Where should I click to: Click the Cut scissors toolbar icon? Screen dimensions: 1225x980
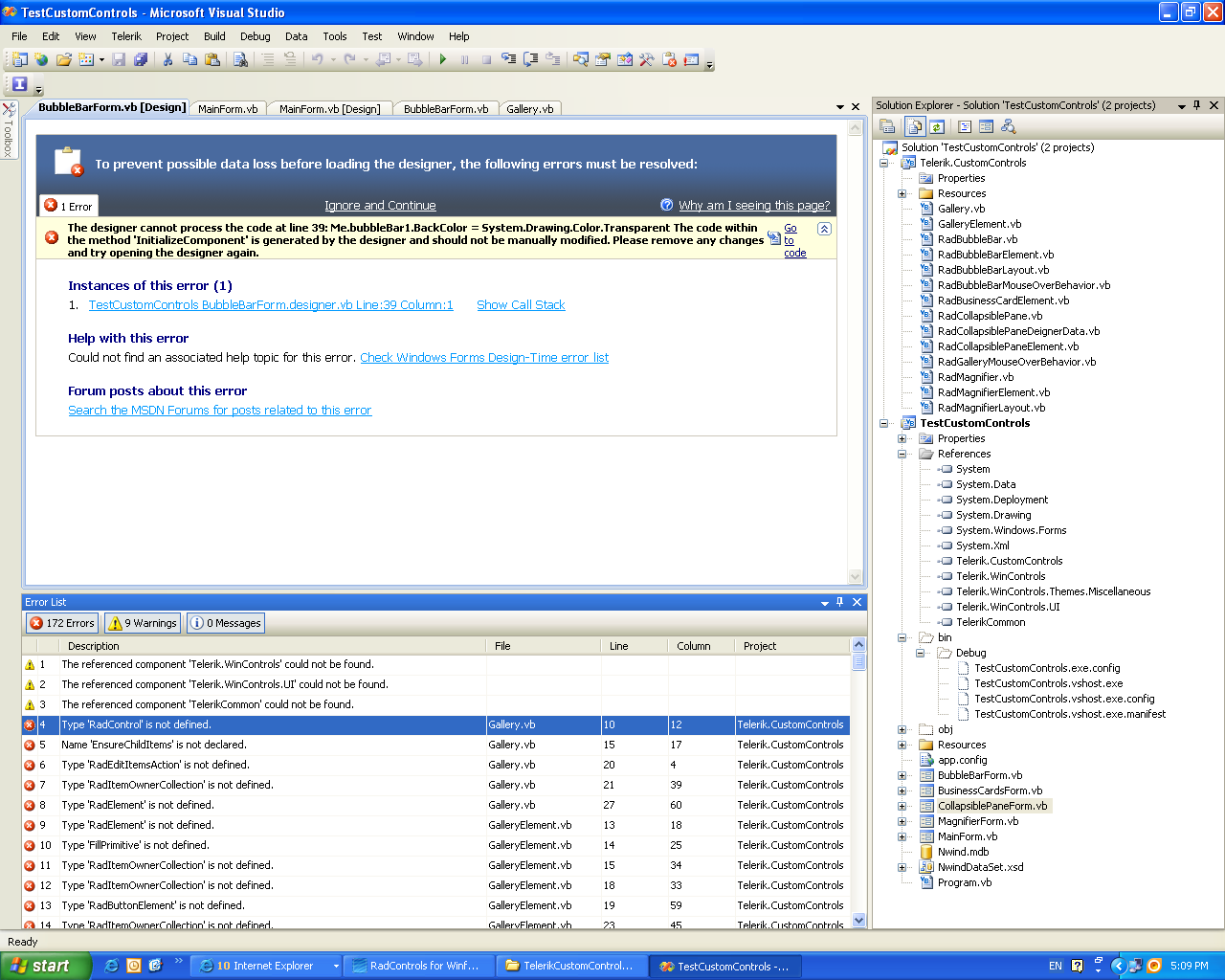click(167, 59)
